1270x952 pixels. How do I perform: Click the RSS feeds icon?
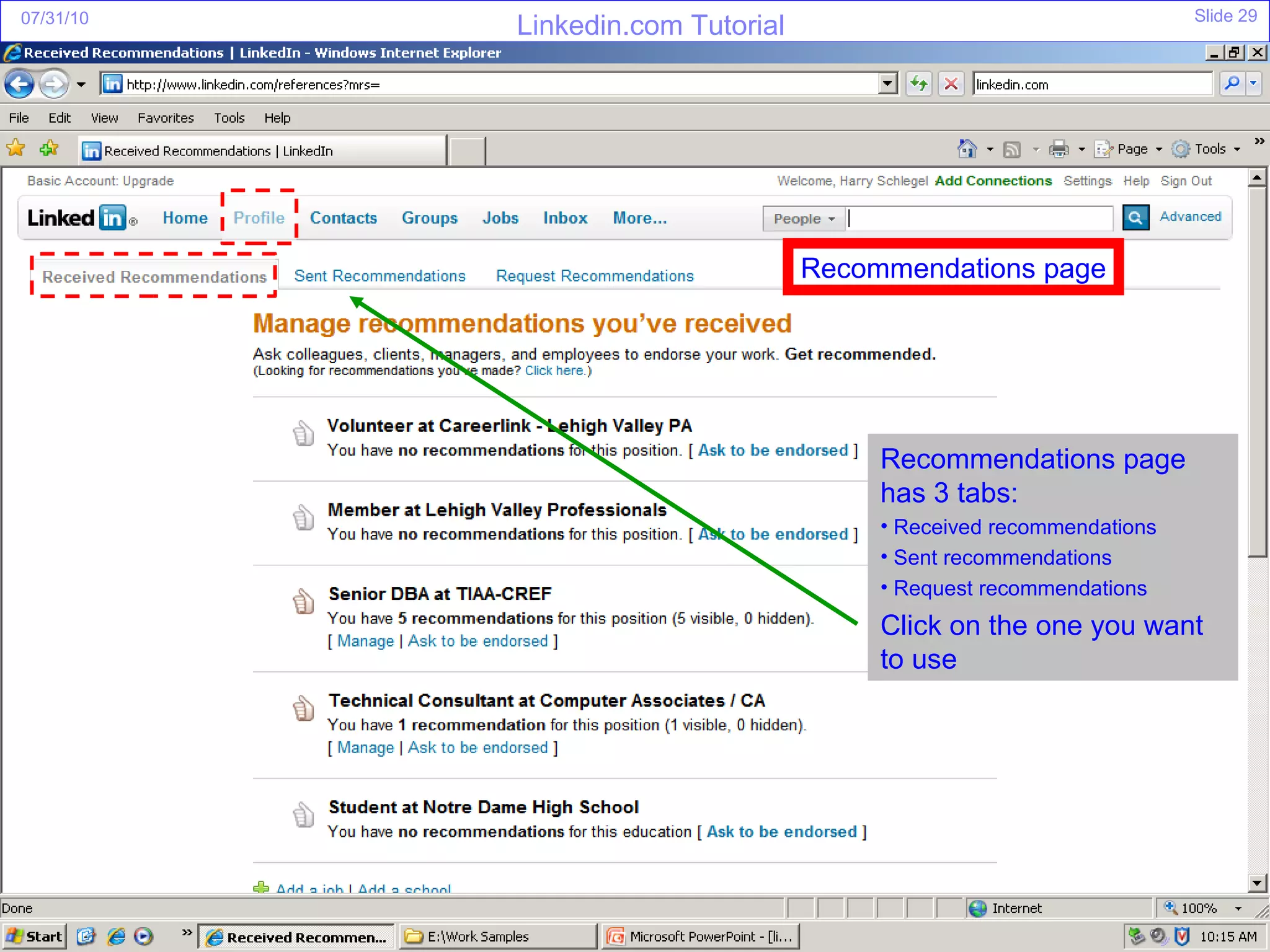(x=1012, y=149)
